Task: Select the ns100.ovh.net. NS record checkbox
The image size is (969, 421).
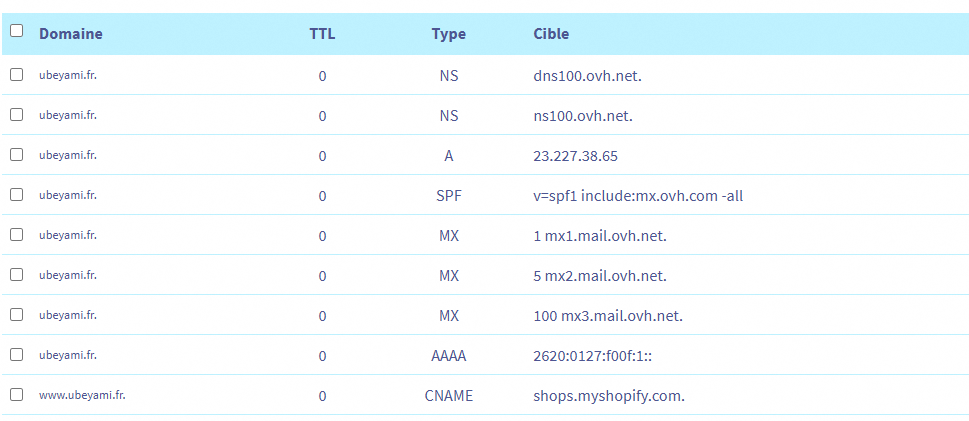Action: [x=16, y=115]
